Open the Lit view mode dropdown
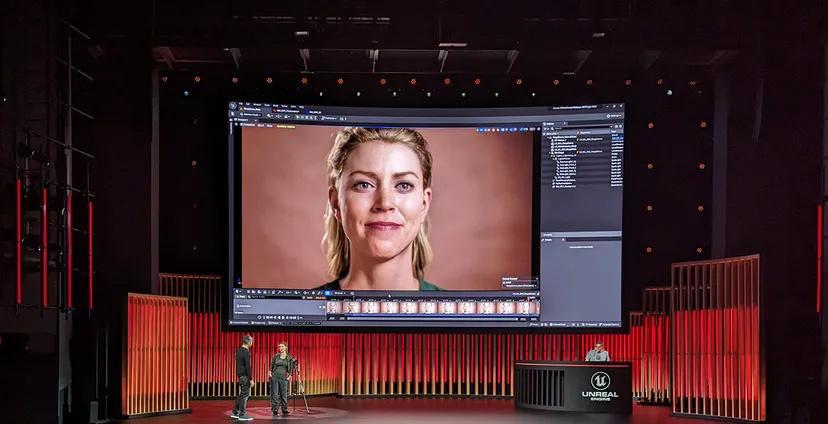This screenshot has height=424, width=828. pos(261,125)
